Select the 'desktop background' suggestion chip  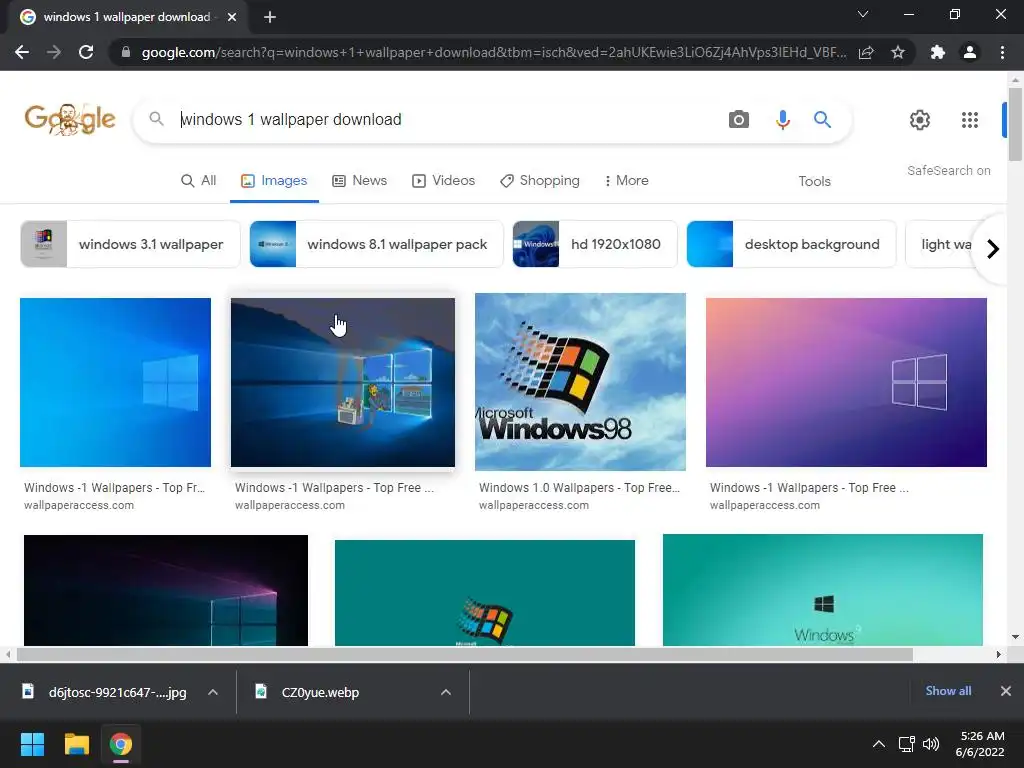791,244
